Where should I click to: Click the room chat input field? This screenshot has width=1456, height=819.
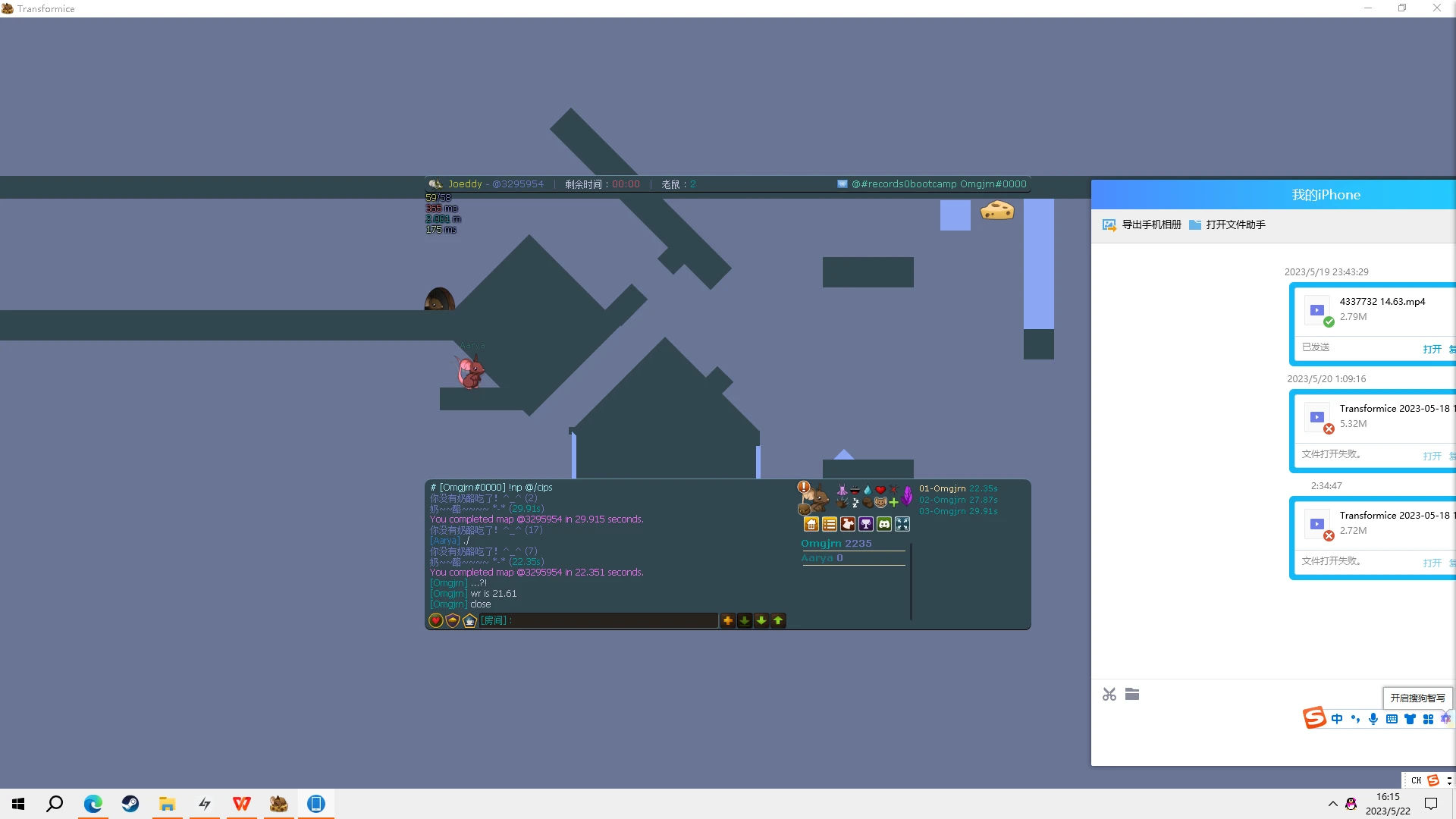tap(599, 621)
